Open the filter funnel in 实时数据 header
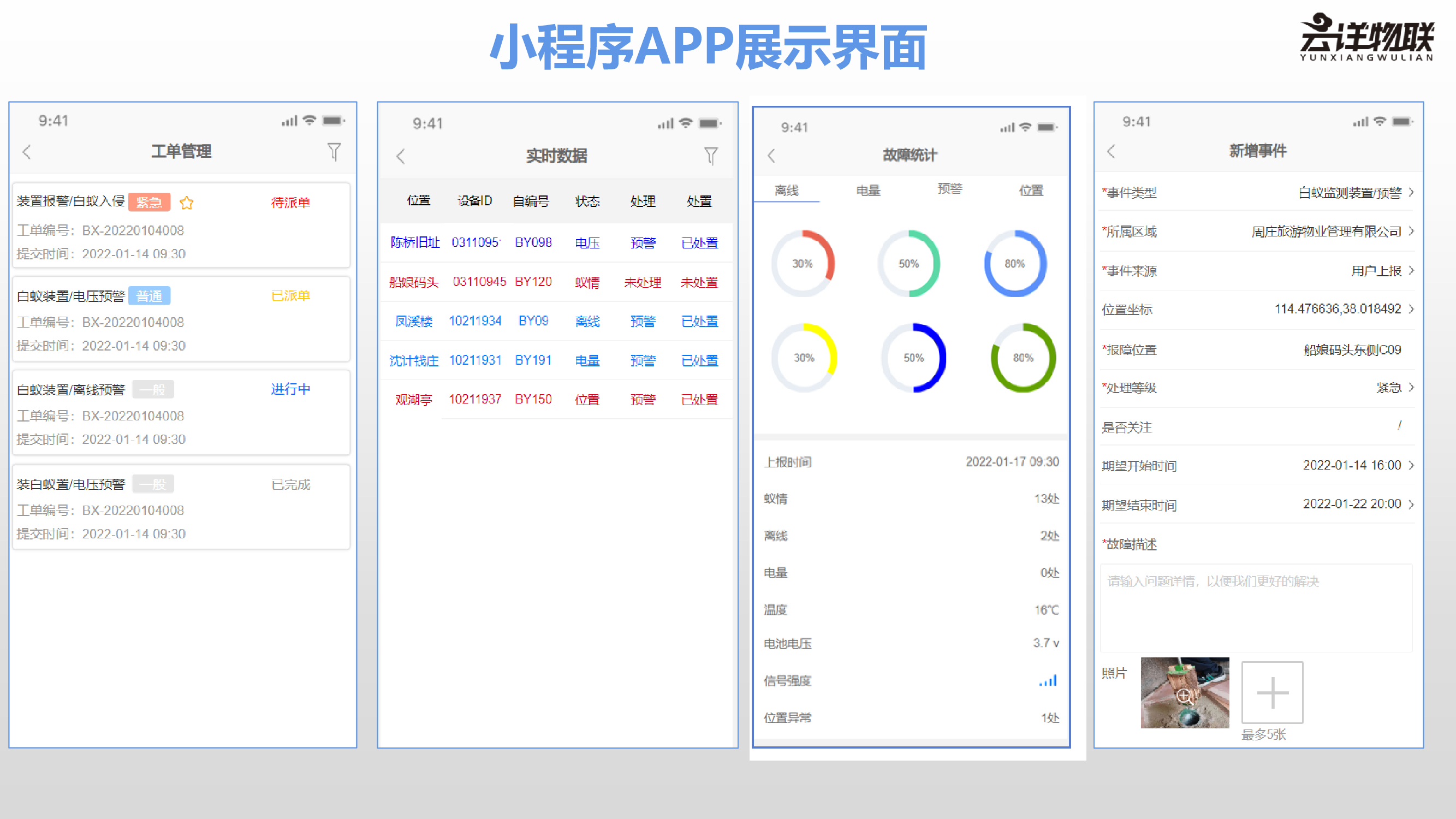This screenshot has height=819, width=1456. click(x=711, y=156)
